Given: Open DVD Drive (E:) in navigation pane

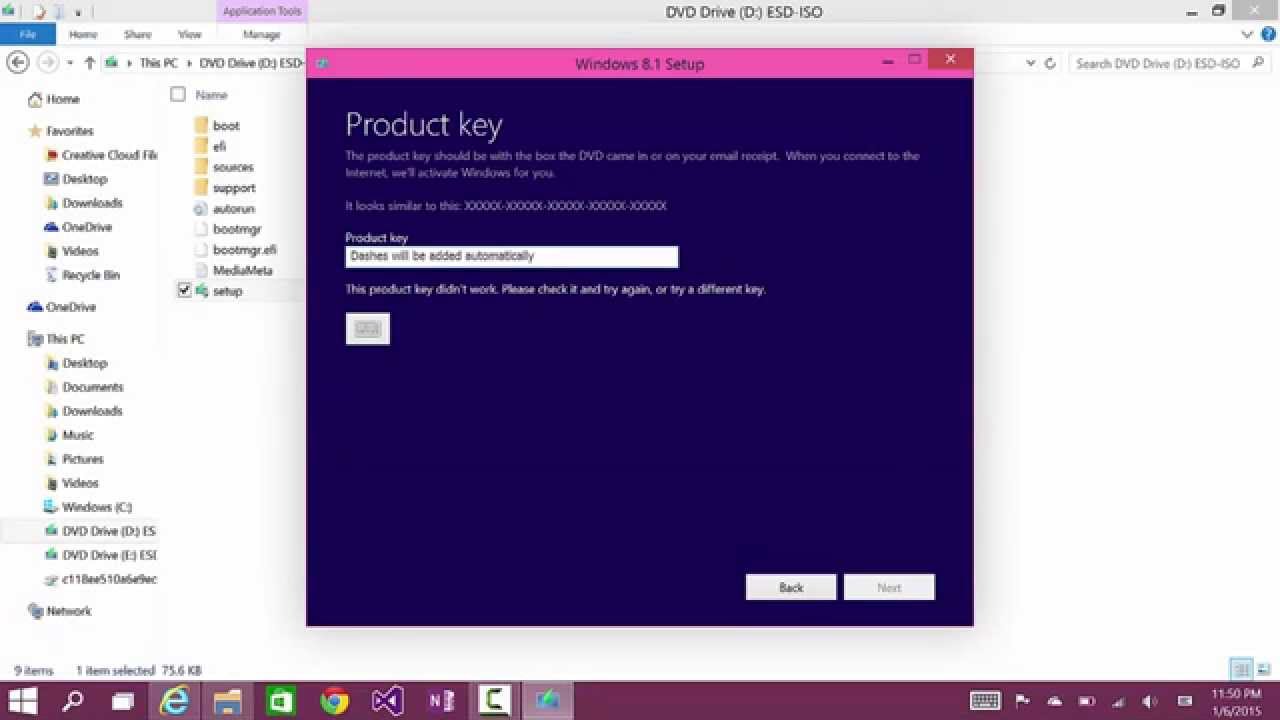Looking at the screenshot, I should 109,555.
